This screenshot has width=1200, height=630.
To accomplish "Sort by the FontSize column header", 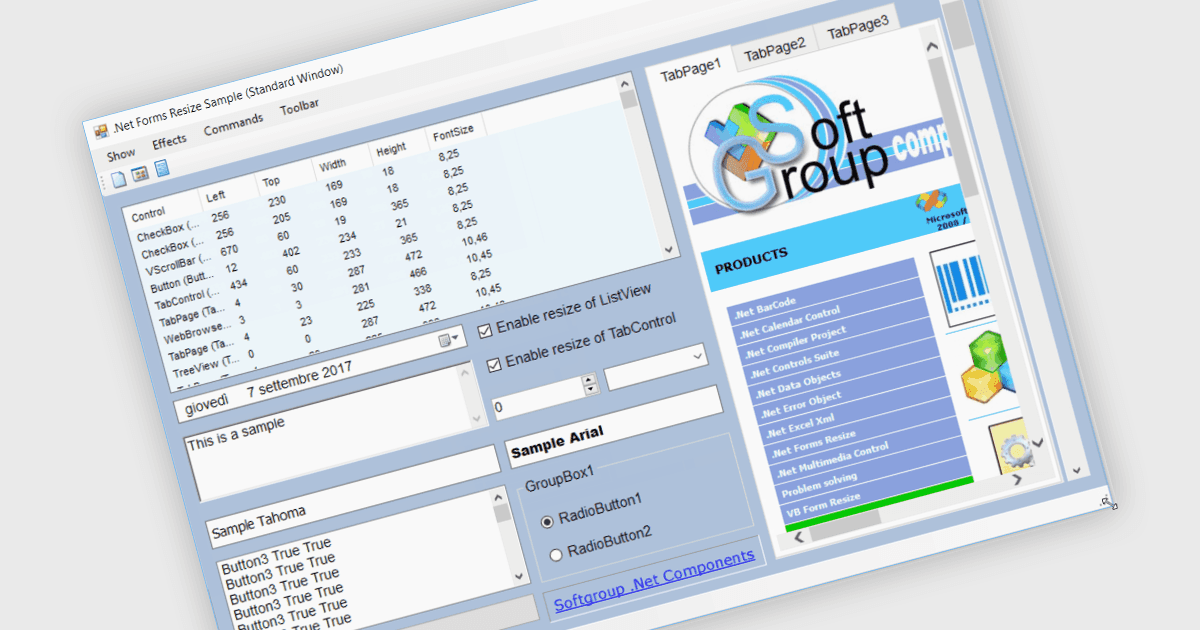I will click(x=452, y=131).
